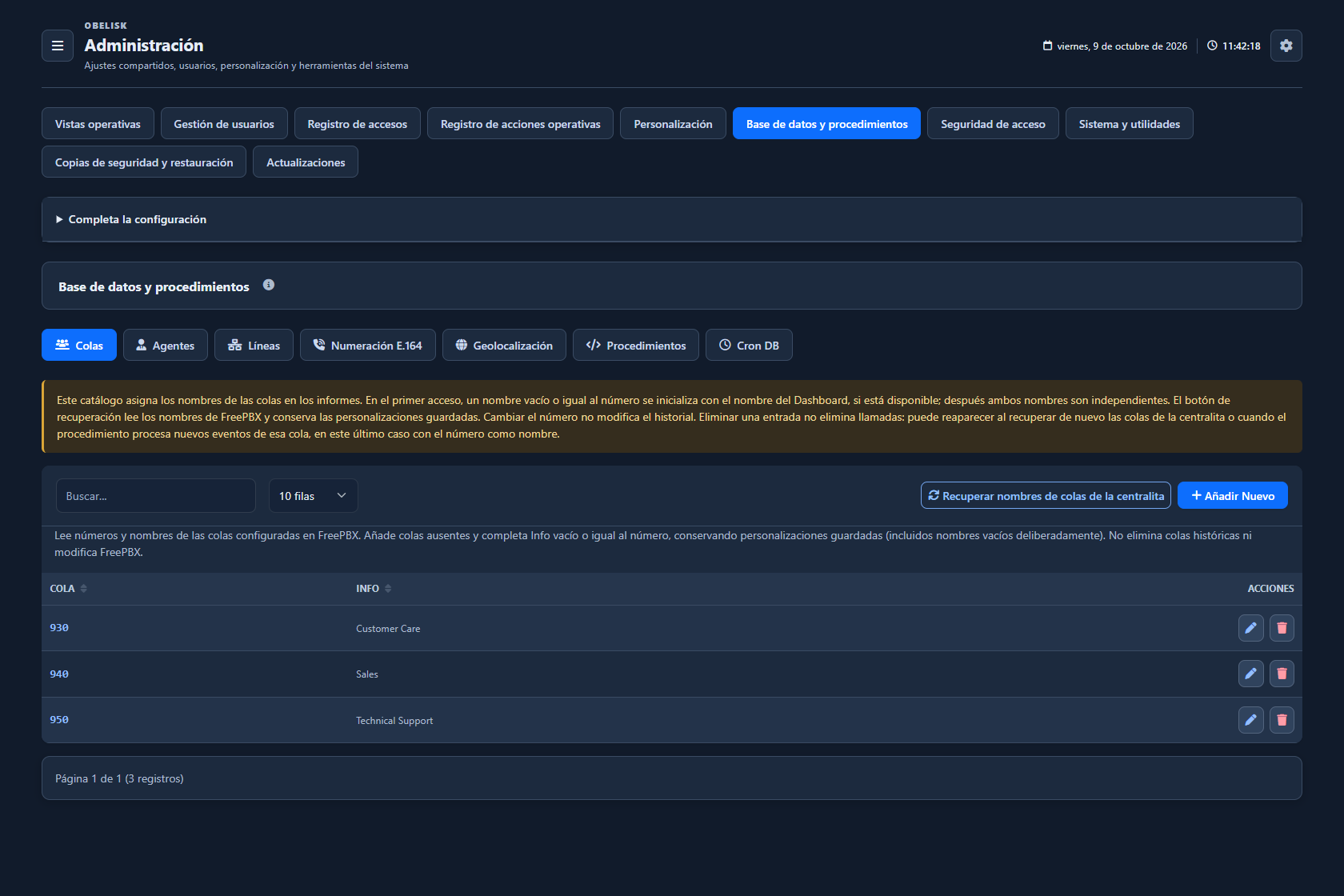1344x896 pixels.
Task: Click the Technical Support info cell
Action: (x=394, y=721)
